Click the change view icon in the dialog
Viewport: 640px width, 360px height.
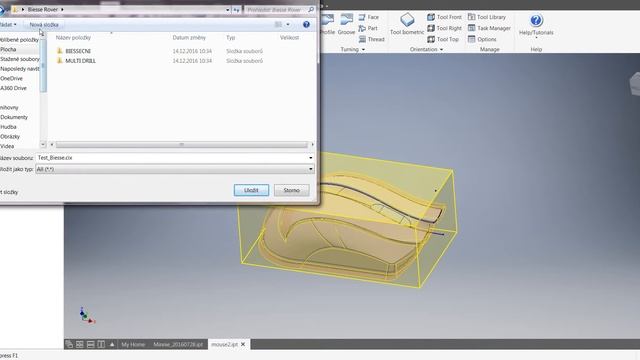point(278,24)
